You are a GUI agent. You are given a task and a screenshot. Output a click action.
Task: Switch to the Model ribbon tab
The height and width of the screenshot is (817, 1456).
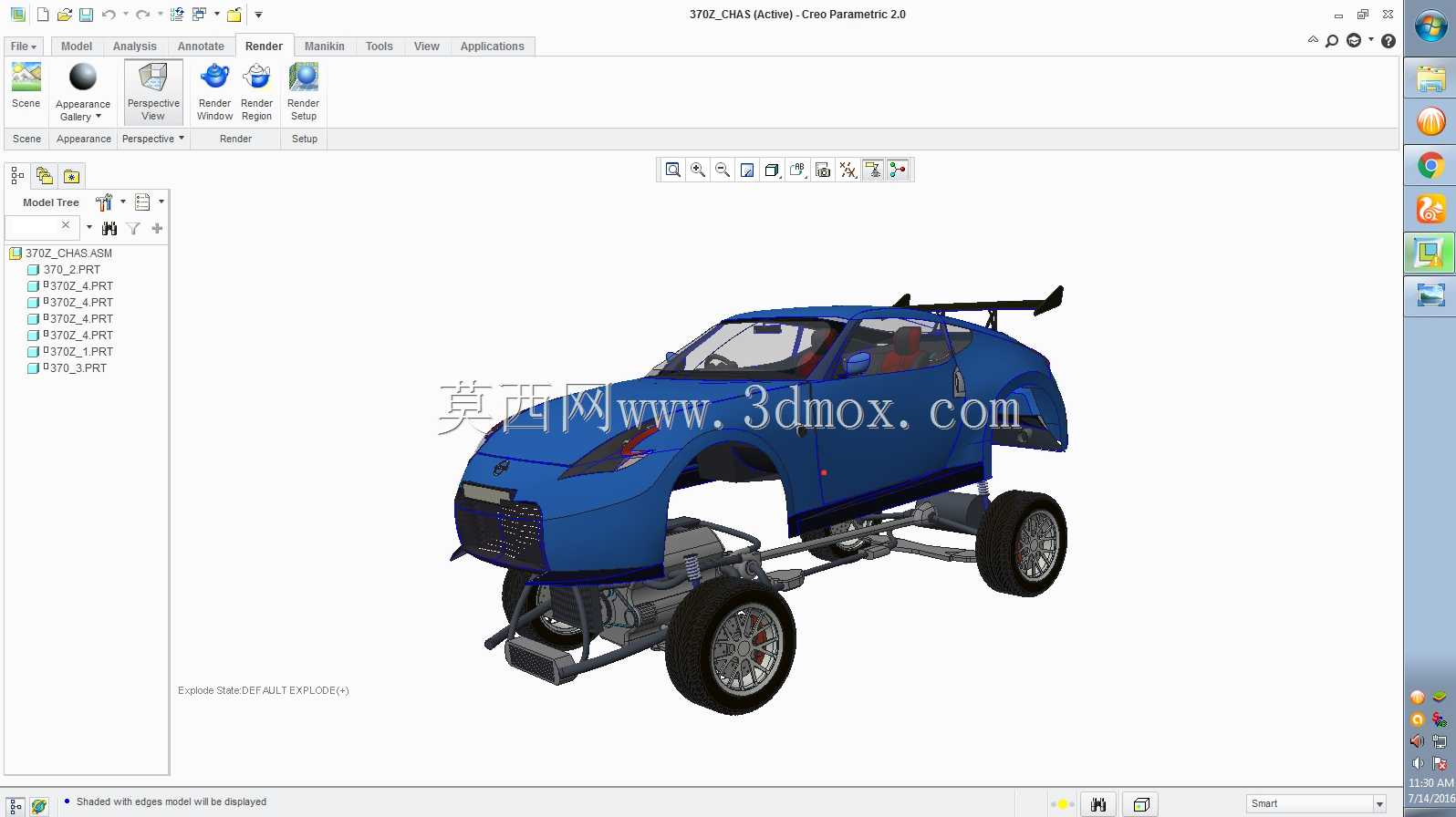coord(77,47)
